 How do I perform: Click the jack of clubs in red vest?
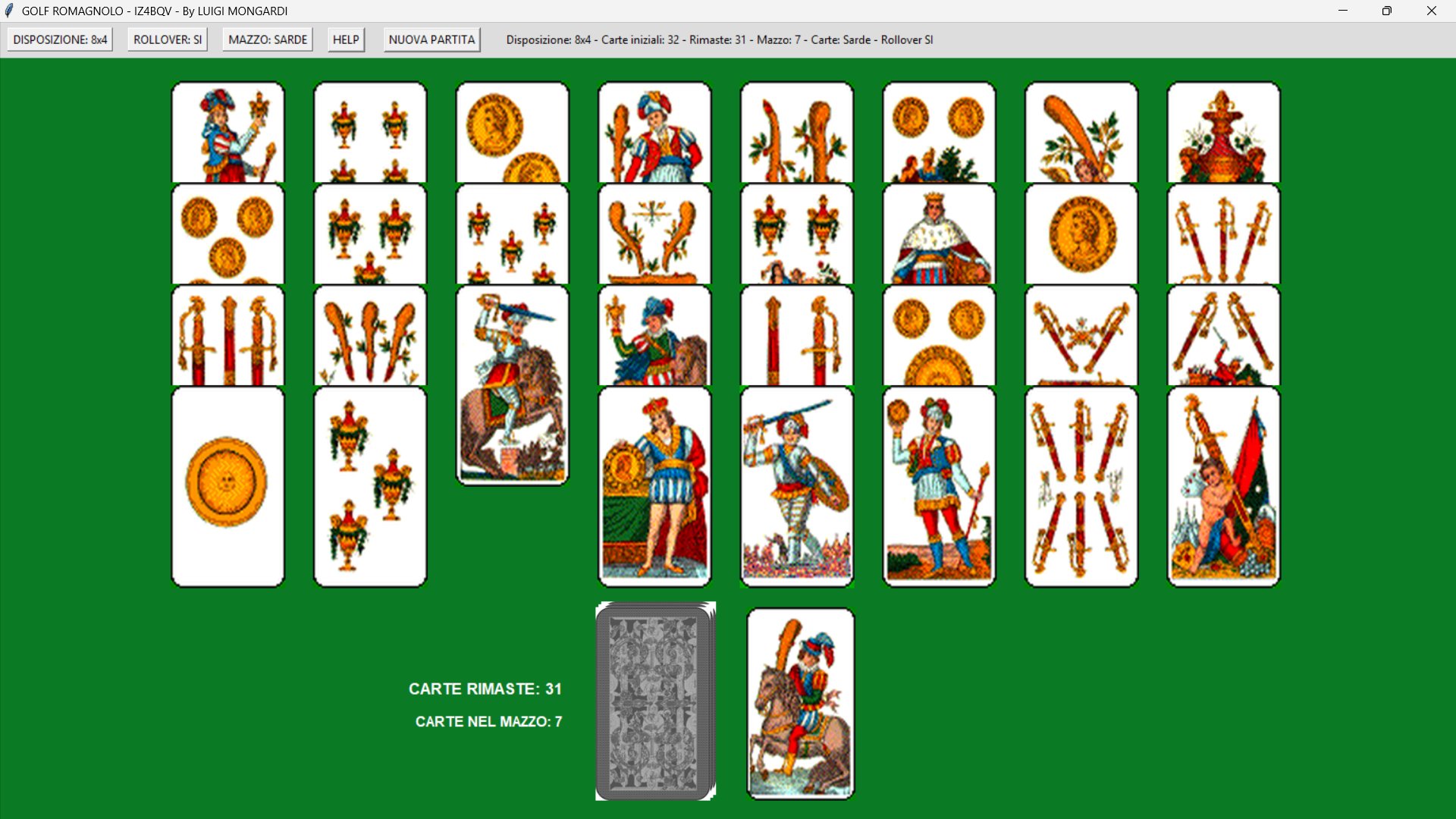[x=655, y=133]
